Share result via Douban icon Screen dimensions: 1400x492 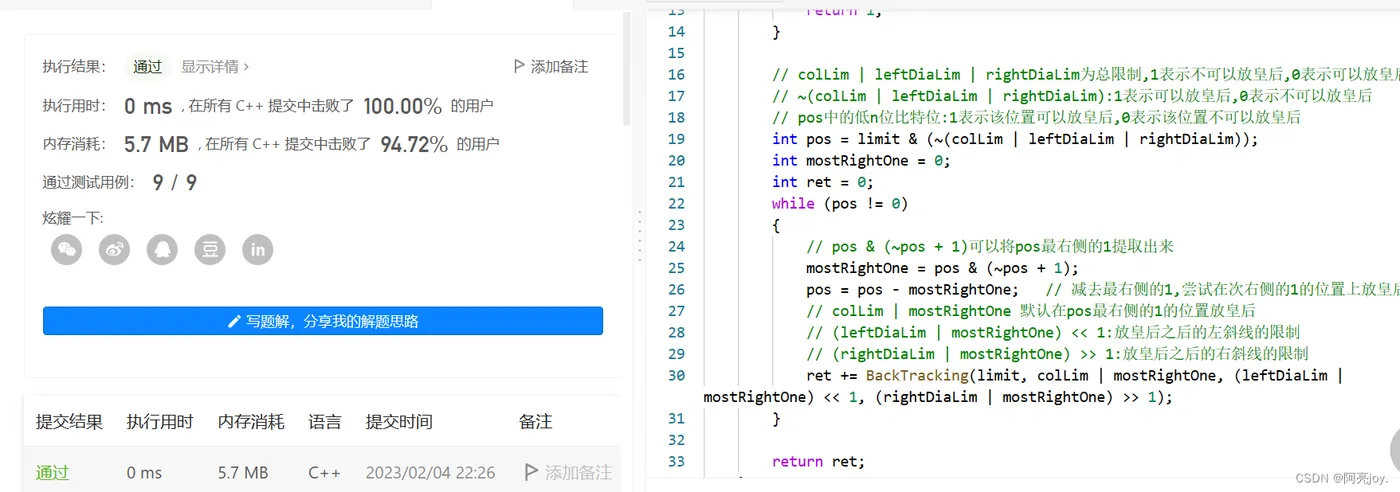coord(210,250)
